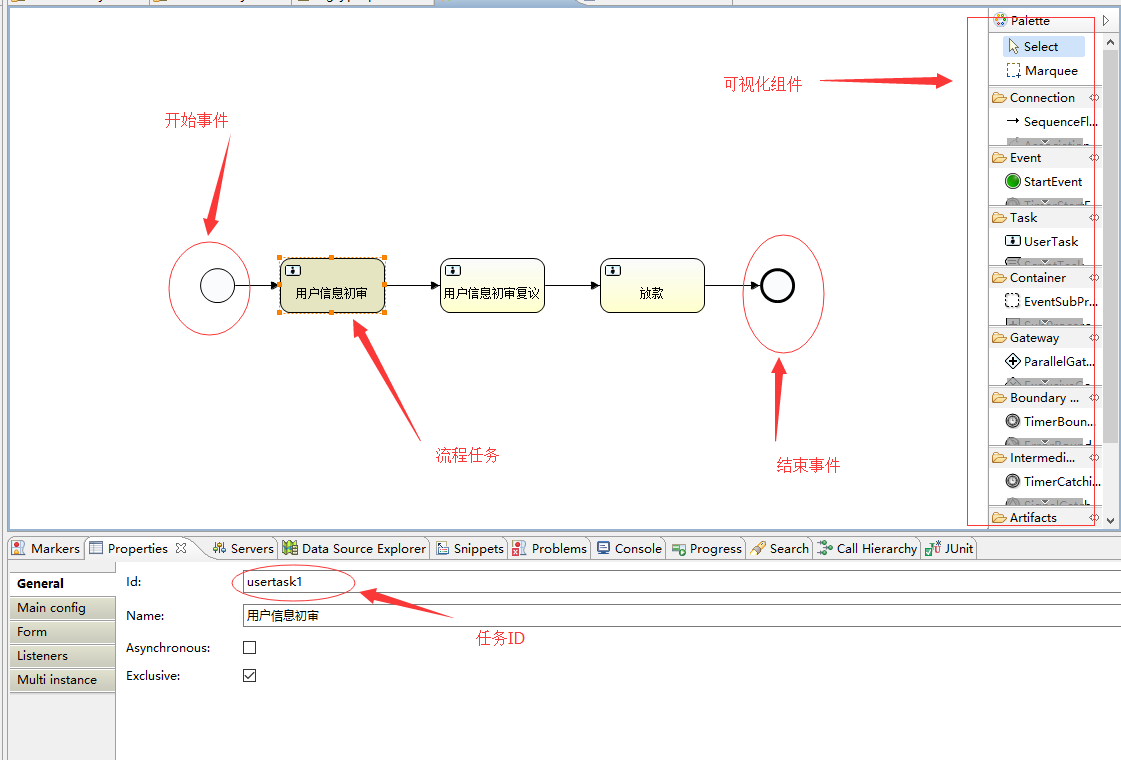Open the General properties section
This screenshot has height=760, width=1121.
62,583
